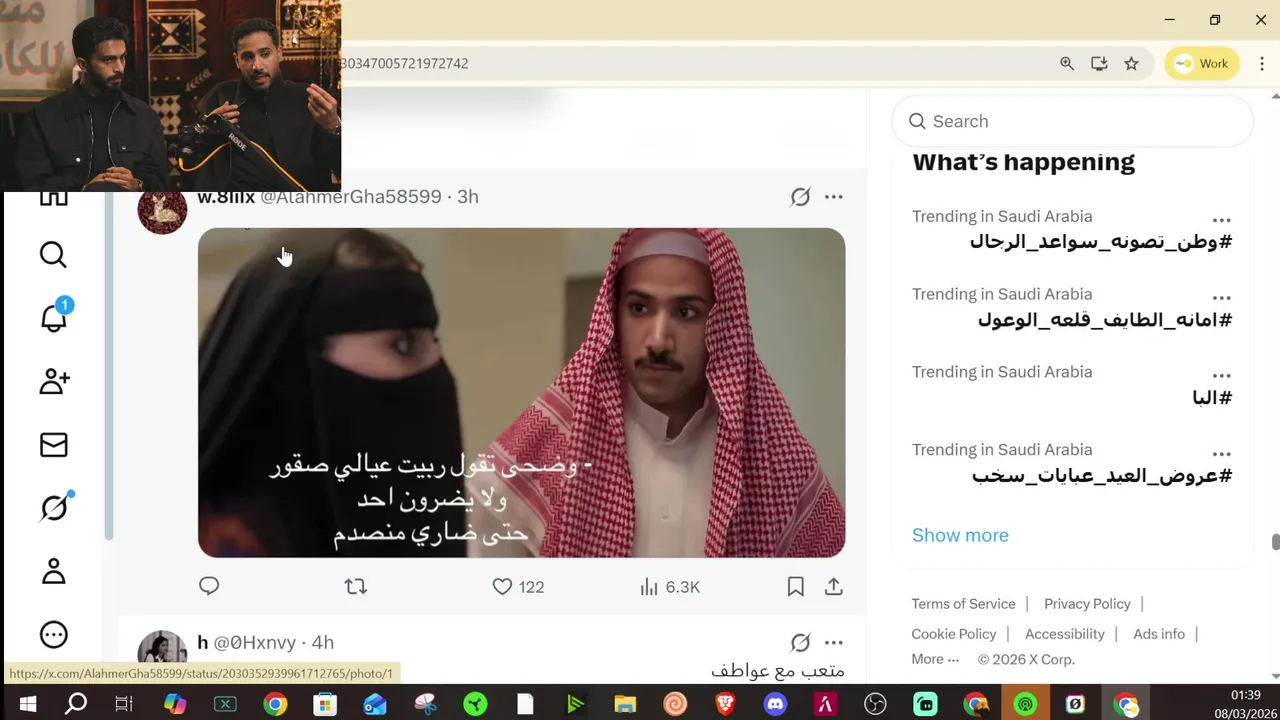1280x720 pixels.
Task: Bookmark this page with star icon
Action: click(x=1131, y=63)
